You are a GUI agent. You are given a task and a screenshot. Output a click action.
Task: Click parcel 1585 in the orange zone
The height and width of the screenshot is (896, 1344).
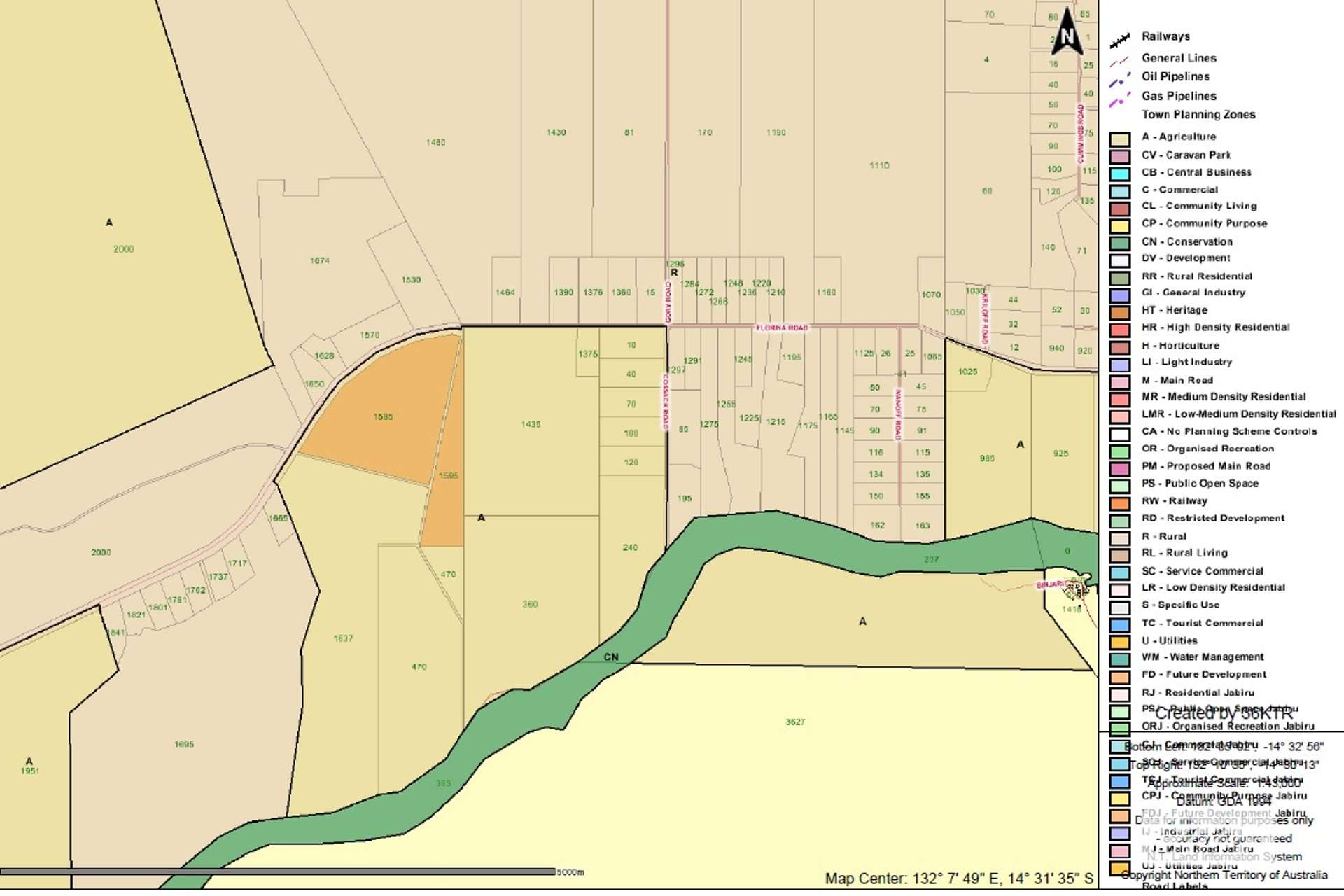[383, 417]
